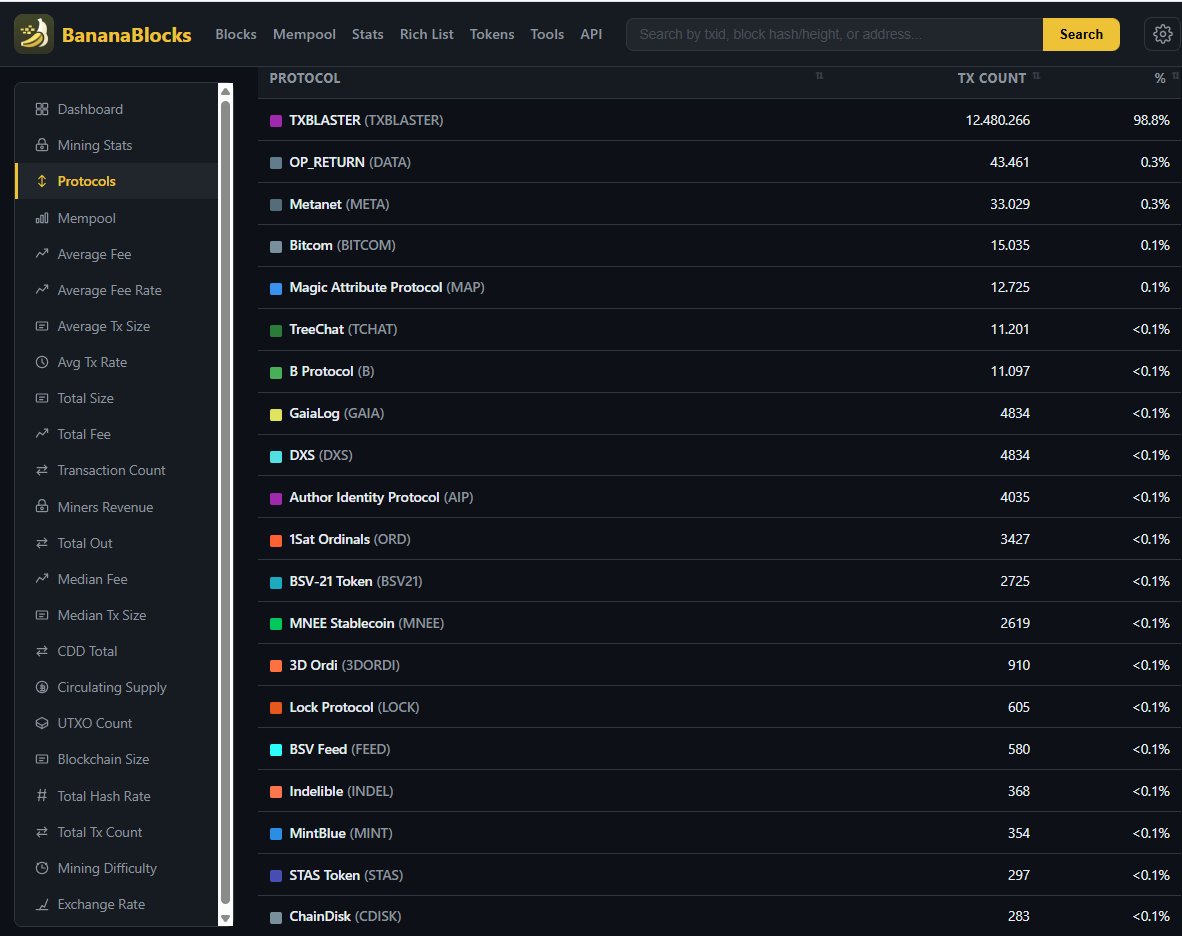Open the Dashboard sidebar link

tap(90, 109)
